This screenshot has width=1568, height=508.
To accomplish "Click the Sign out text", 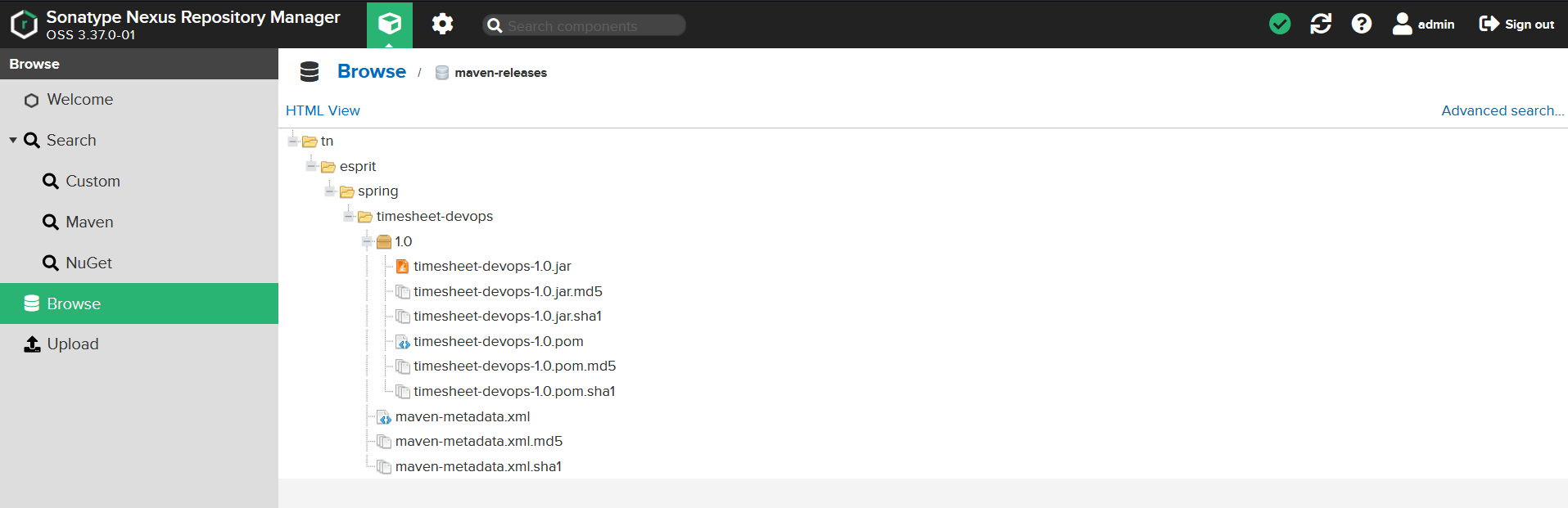I will coord(1530,25).
